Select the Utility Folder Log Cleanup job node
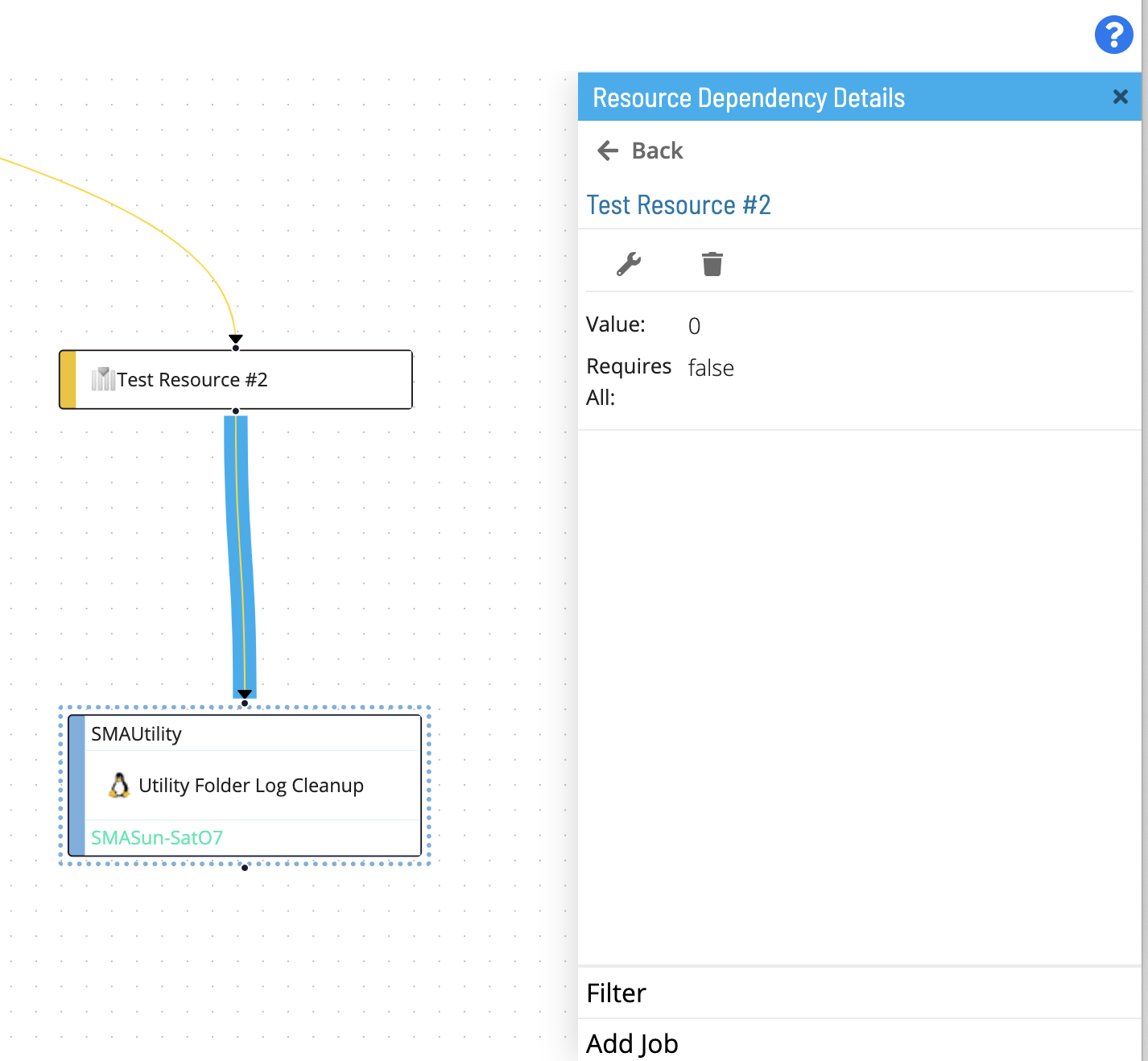The height and width of the screenshot is (1061, 1148). click(245, 785)
